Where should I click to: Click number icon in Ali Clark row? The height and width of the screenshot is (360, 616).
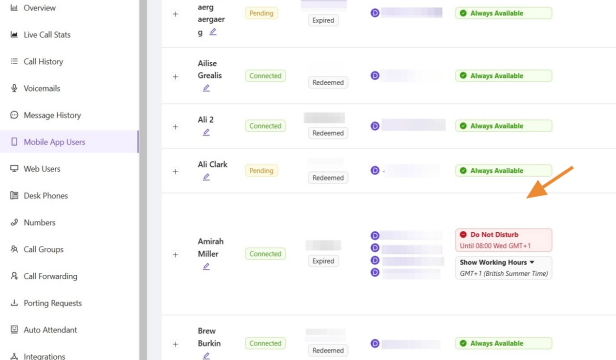[375, 171]
